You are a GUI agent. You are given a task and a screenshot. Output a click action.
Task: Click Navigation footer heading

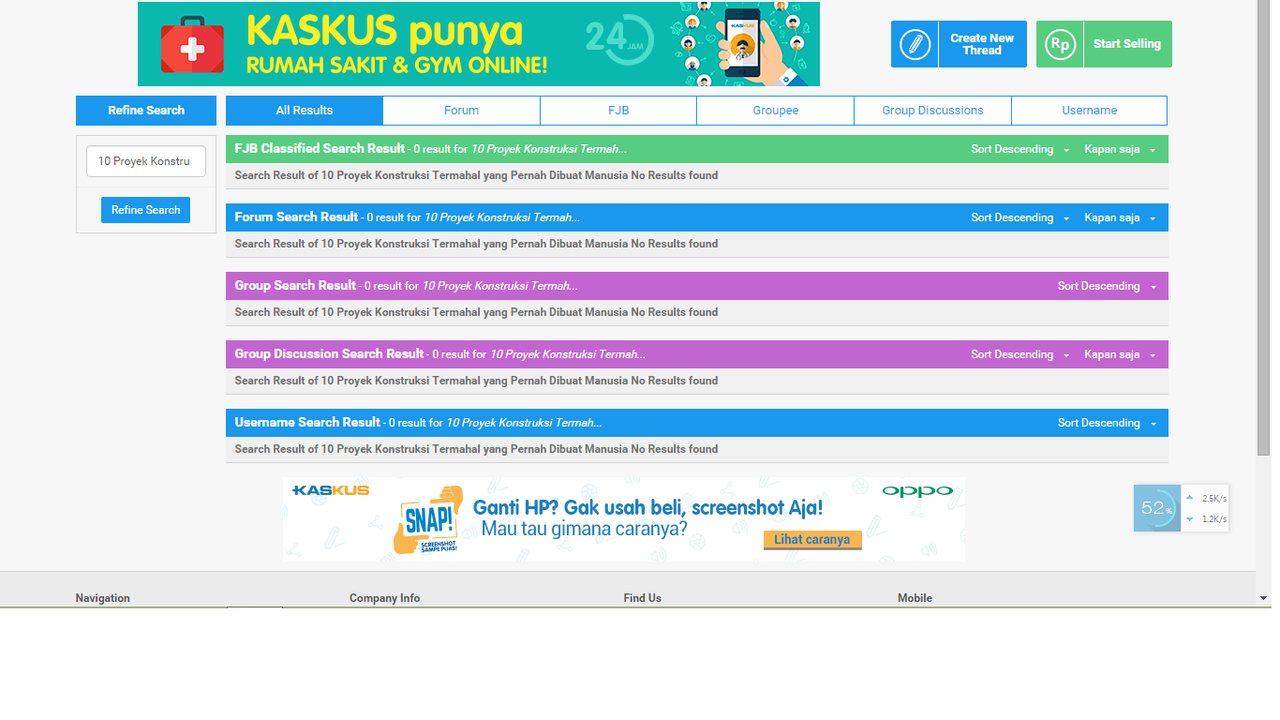pos(103,598)
